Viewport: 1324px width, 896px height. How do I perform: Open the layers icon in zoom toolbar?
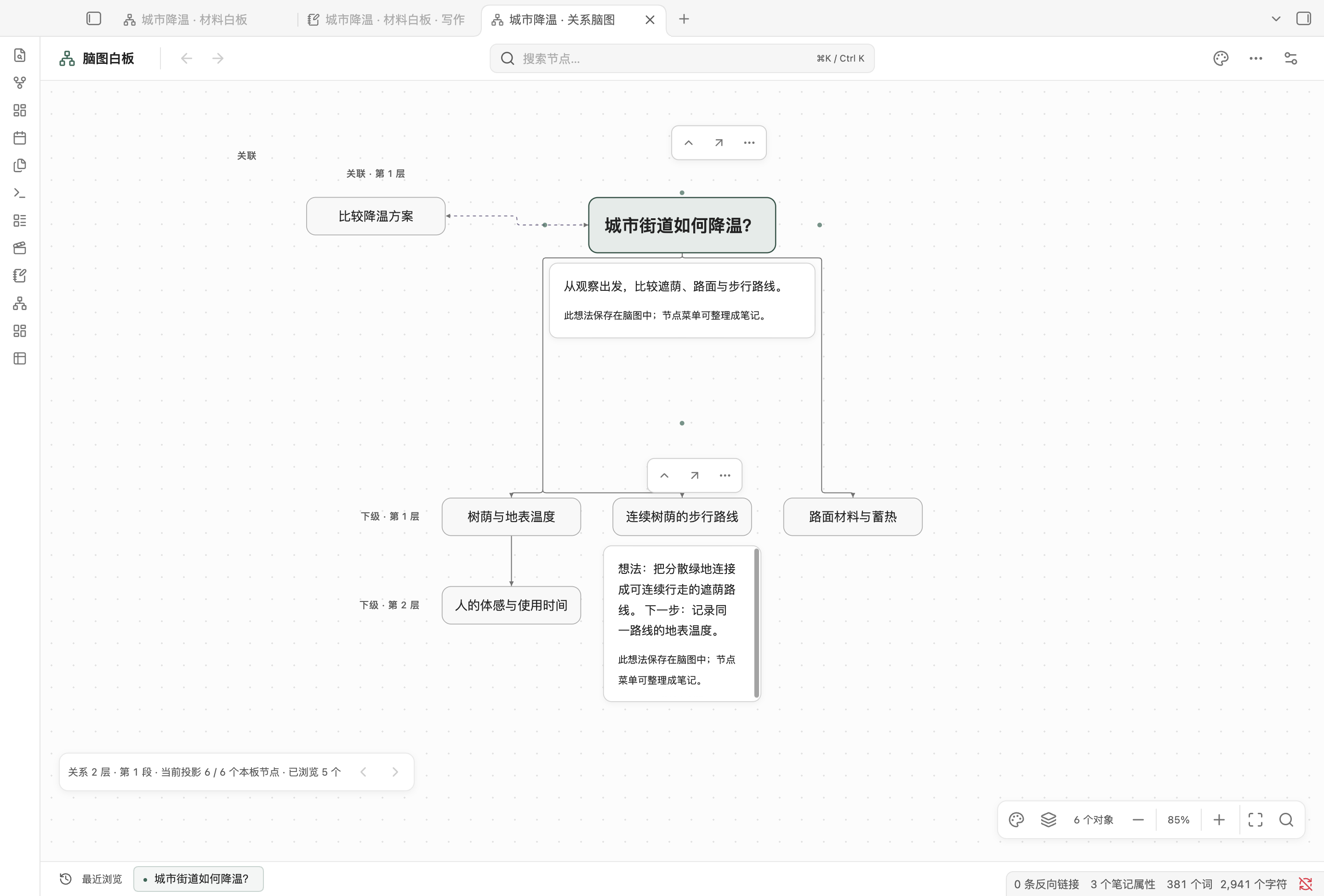pos(1048,820)
